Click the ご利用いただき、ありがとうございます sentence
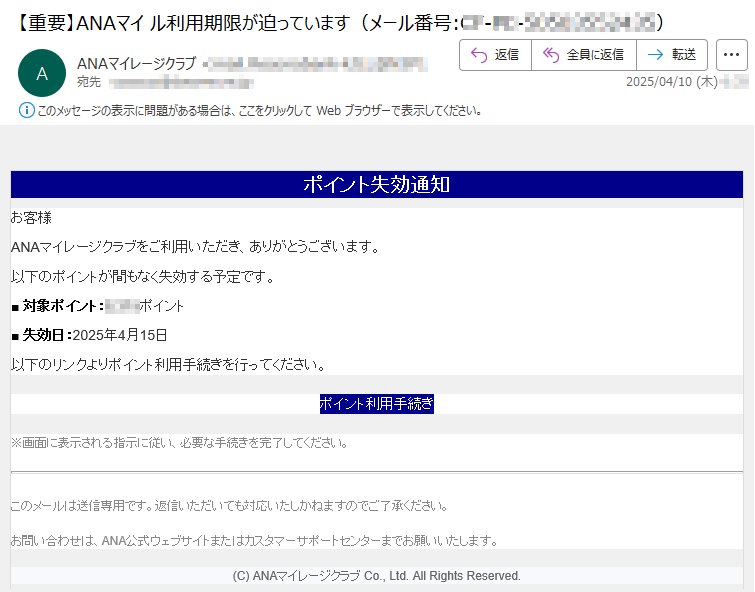Viewport: 755px width, 592px height. 196,247
